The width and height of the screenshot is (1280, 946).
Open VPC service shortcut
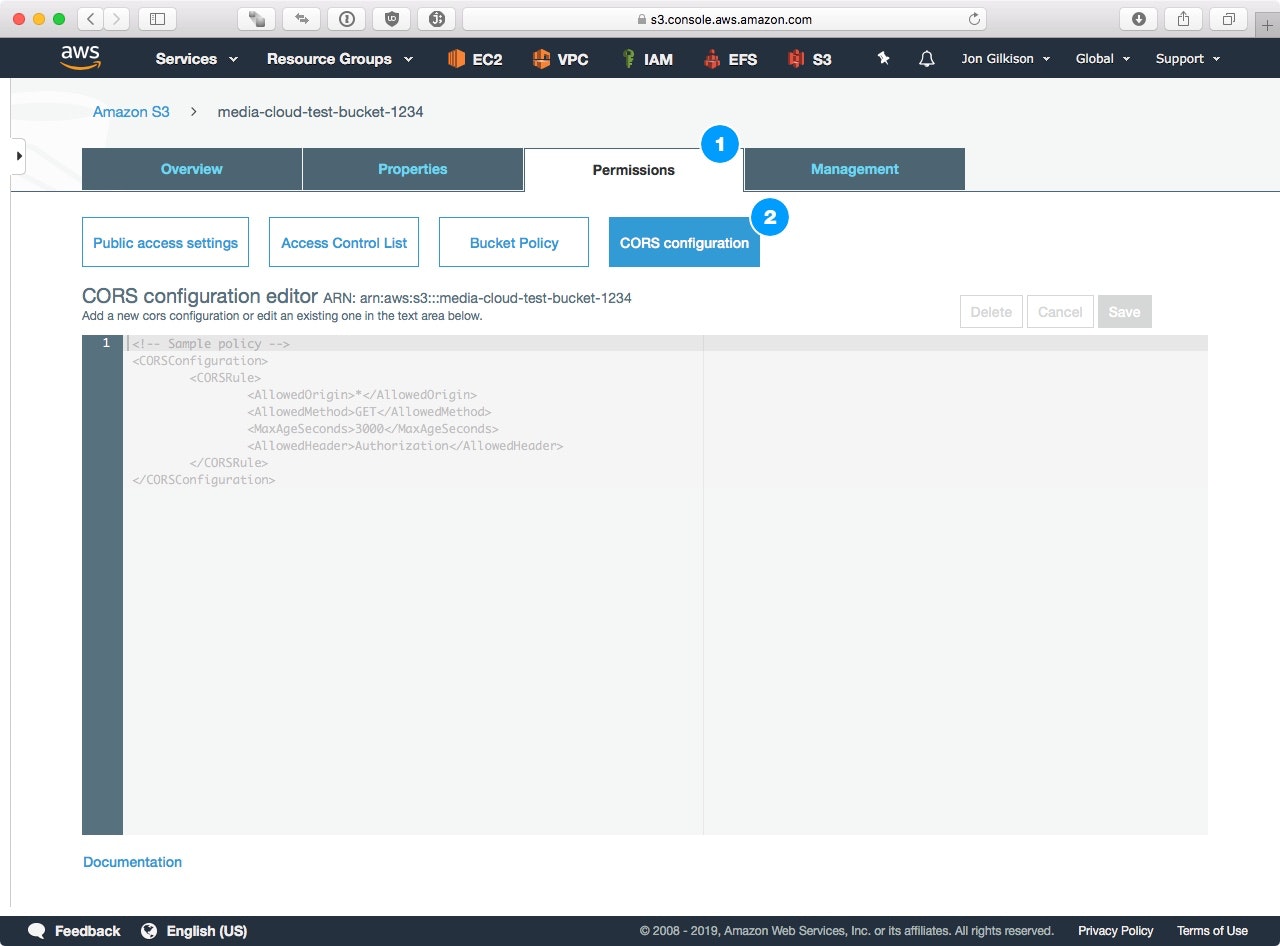560,59
